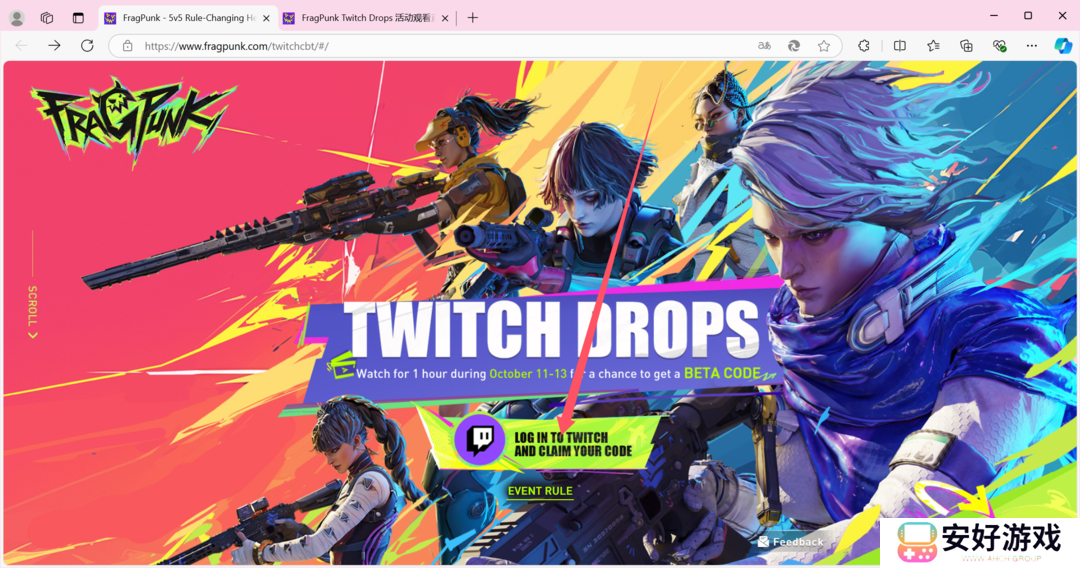
Task: Select the FragPunk 5v5 Rule-Changing tab
Action: [180, 18]
